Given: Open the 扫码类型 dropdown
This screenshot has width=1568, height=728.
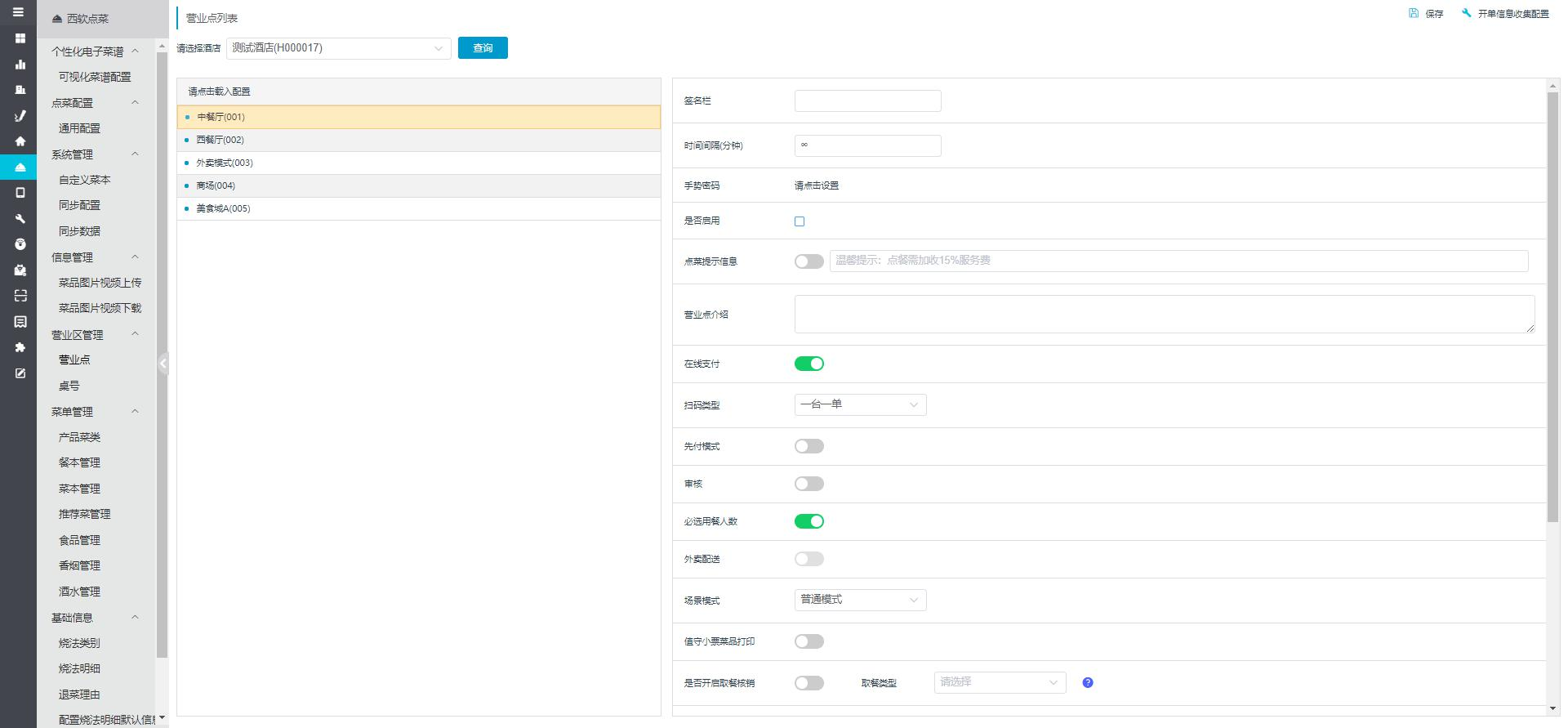Looking at the screenshot, I should point(860,404).
